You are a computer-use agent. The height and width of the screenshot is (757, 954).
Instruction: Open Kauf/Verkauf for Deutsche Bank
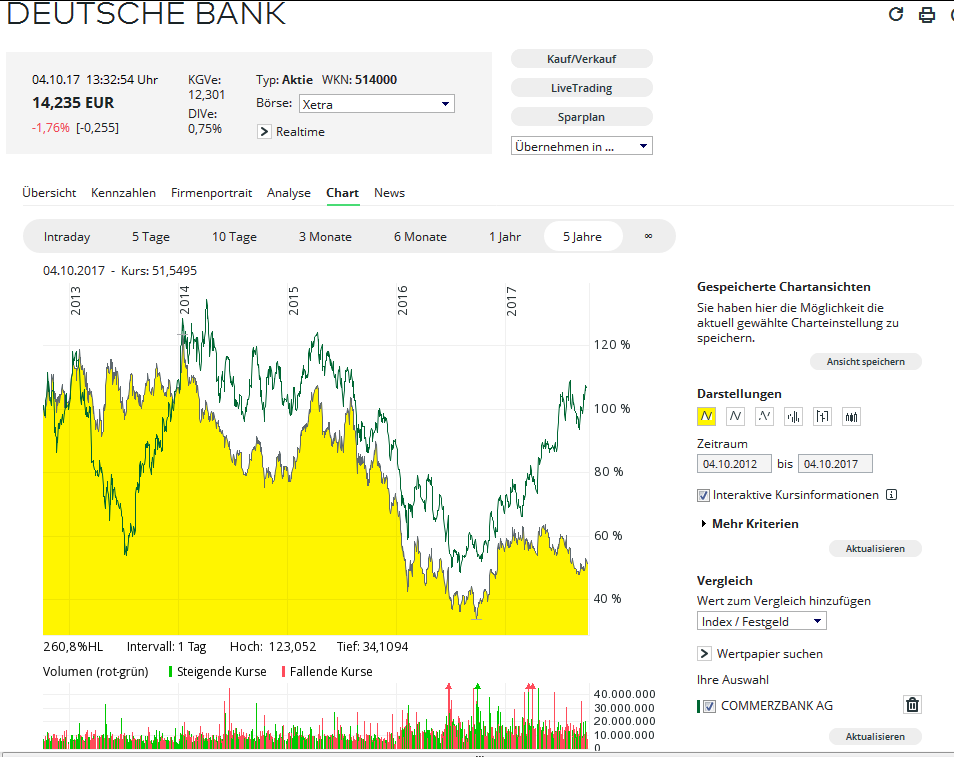coord(581,58)
